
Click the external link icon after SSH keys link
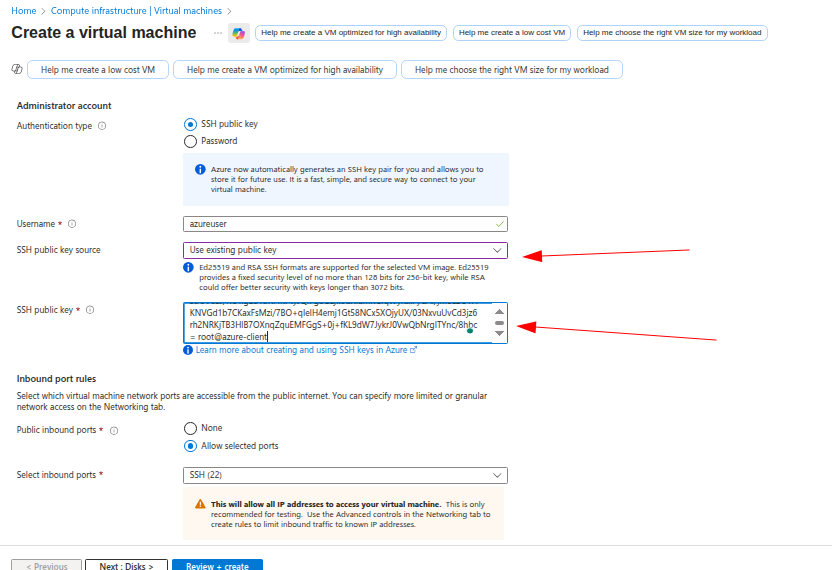pos(414,350)
